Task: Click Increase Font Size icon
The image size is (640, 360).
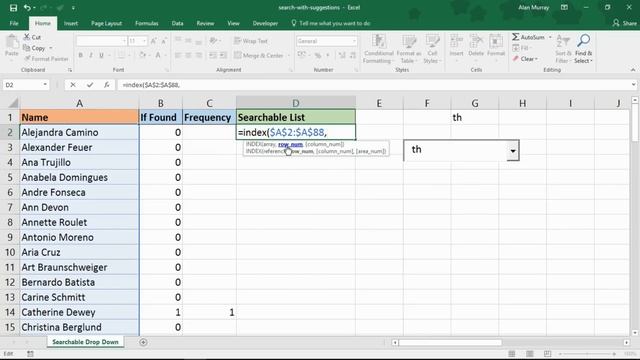Action: pos(153,41)
